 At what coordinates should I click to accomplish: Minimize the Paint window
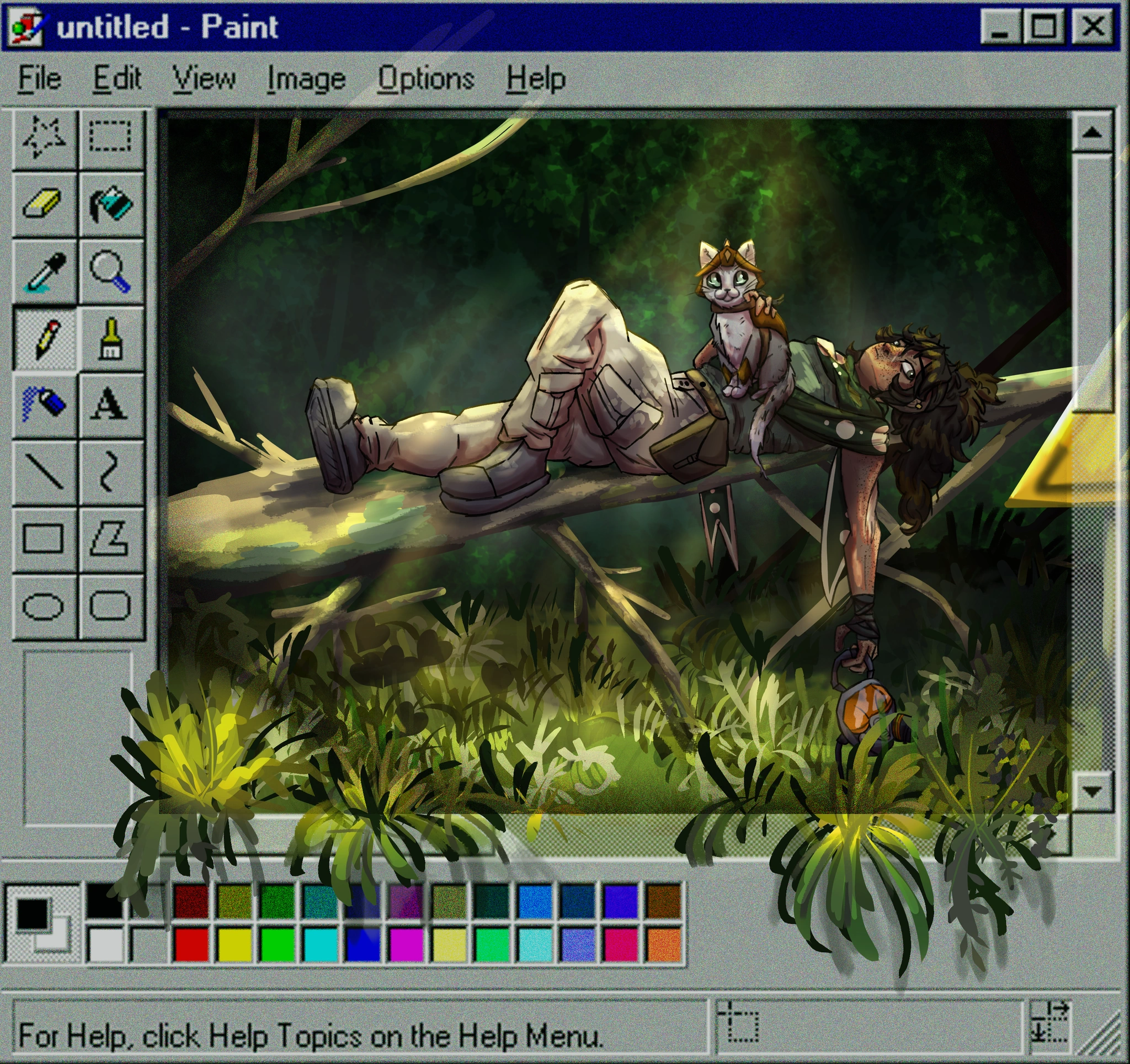(1001, 27)
